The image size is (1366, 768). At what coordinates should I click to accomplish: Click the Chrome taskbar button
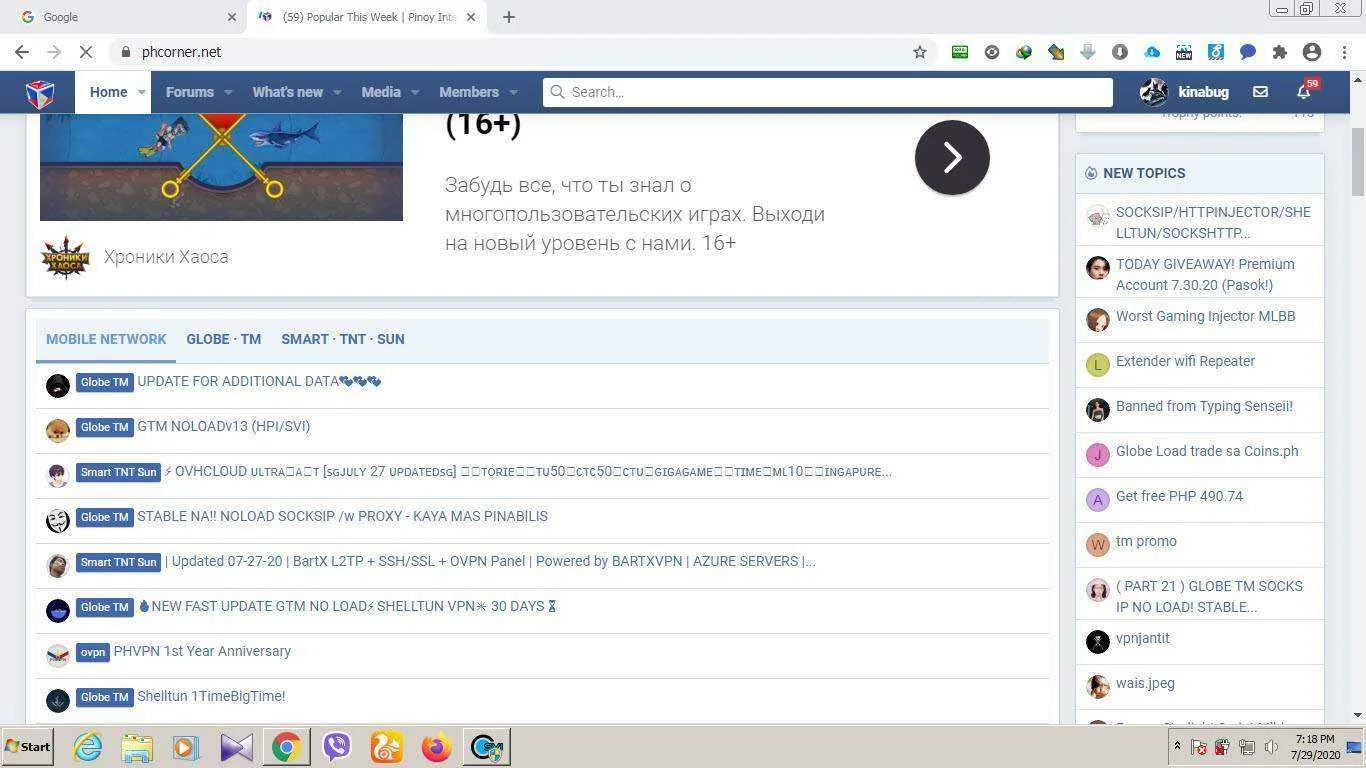coord(286,747)
